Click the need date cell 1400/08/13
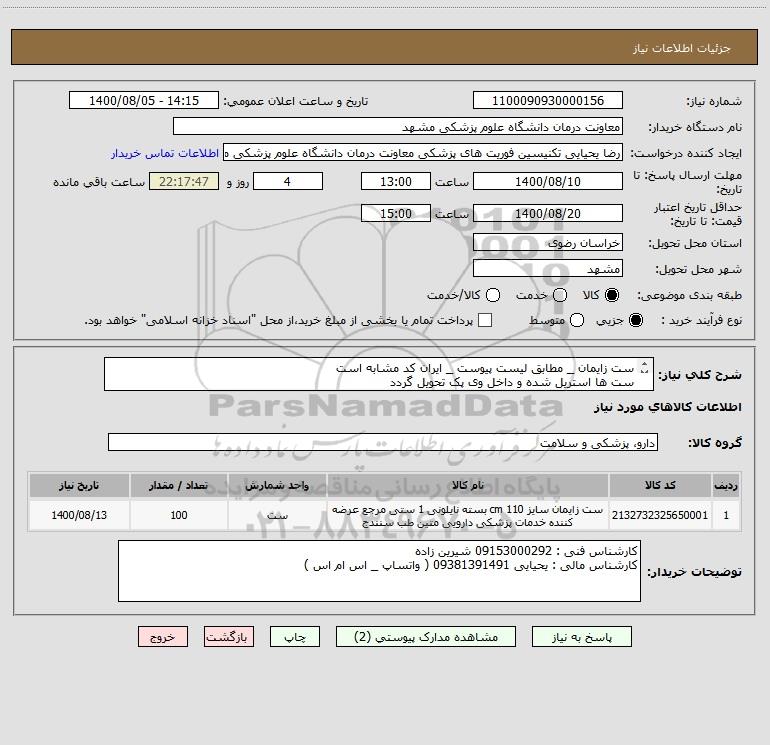This screenshot has height=745, width=770. pyautogui.click(x=79, y=515)
